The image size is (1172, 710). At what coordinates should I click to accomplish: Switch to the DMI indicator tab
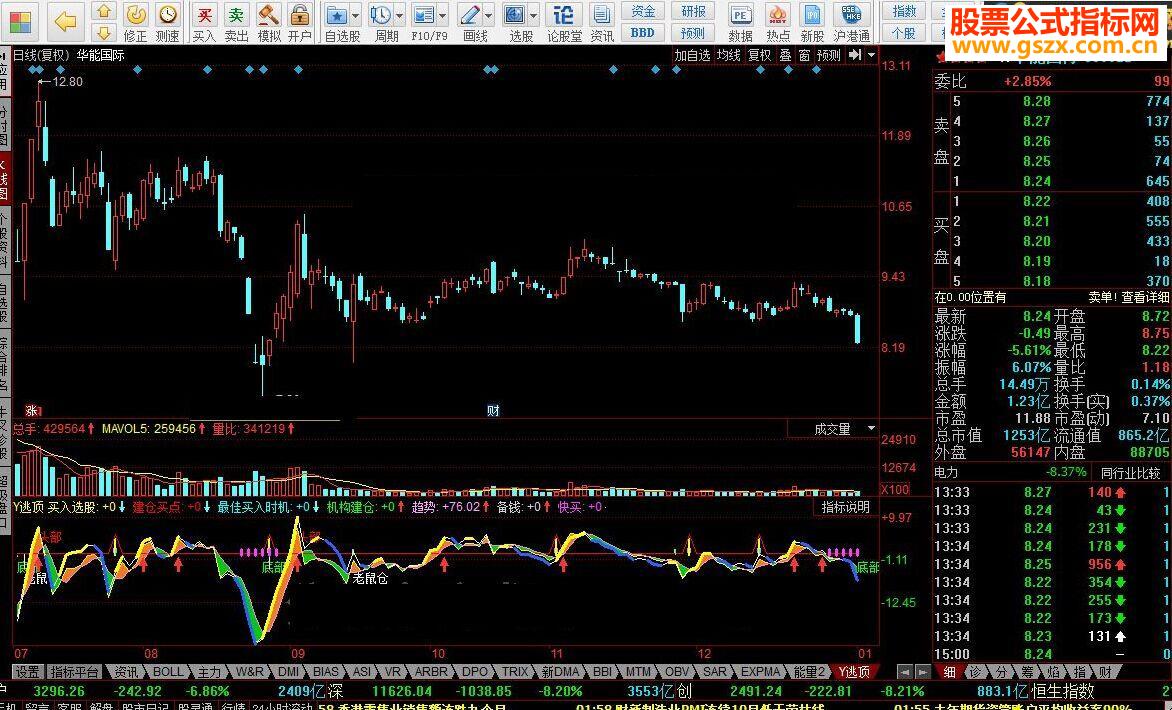click(x=289, y=672)
